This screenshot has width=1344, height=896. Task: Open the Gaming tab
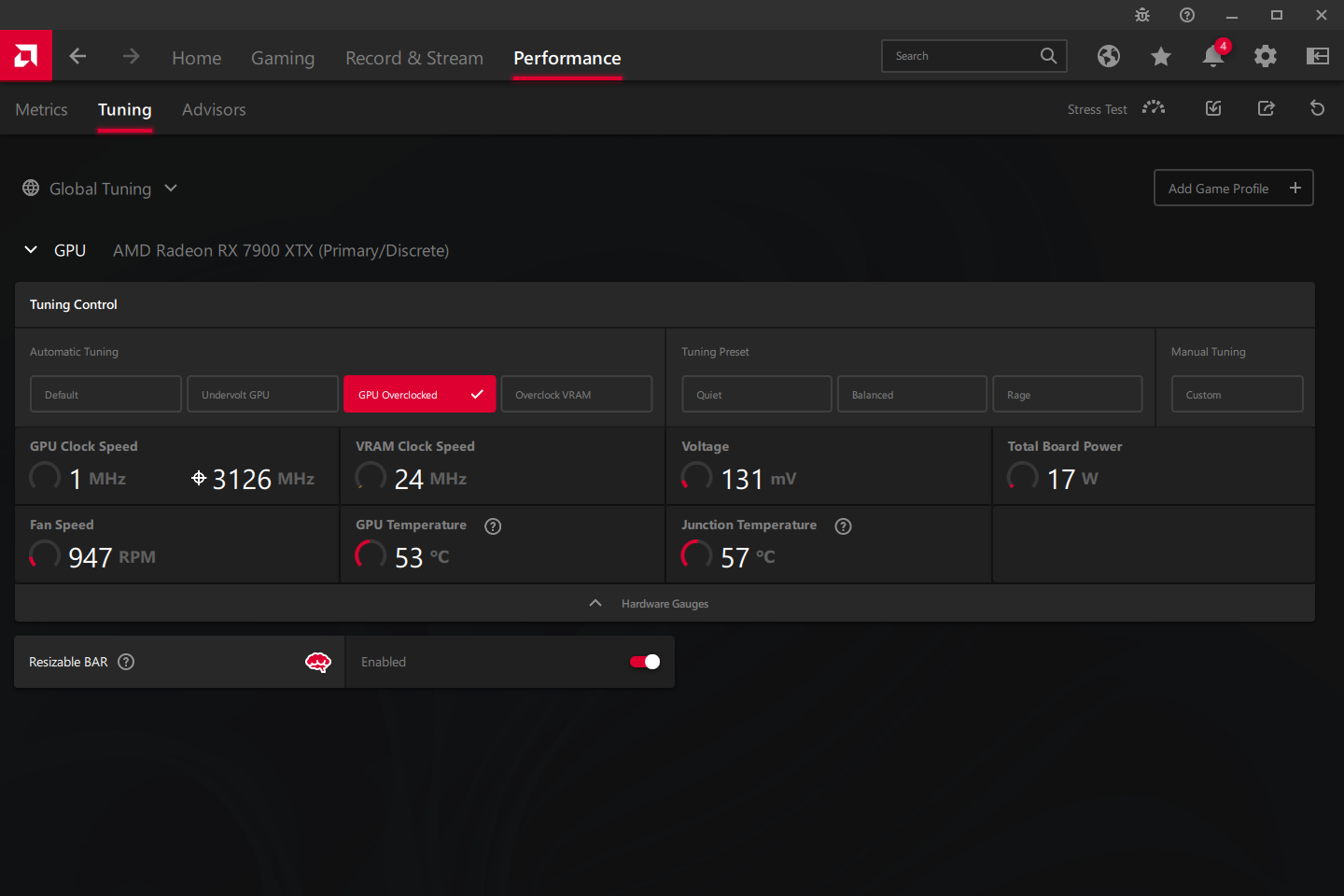[x=283, y=58]
